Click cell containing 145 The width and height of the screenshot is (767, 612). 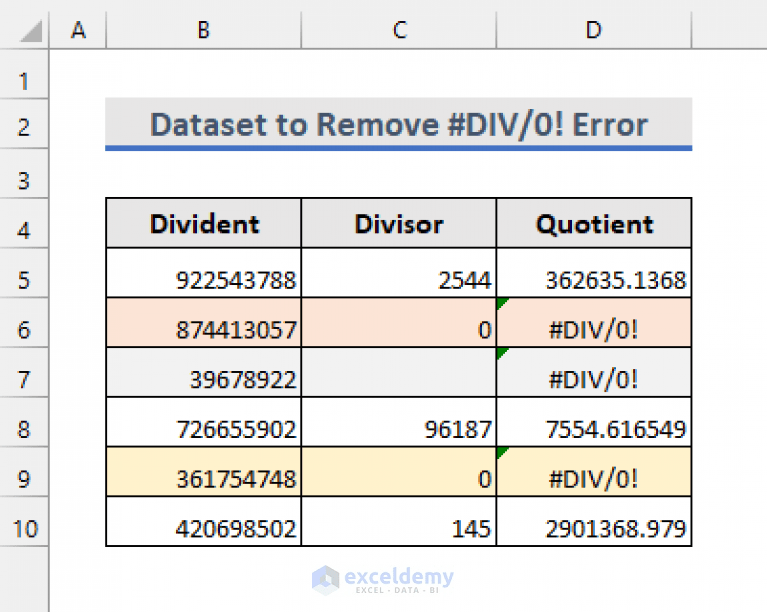click(399, 522)
